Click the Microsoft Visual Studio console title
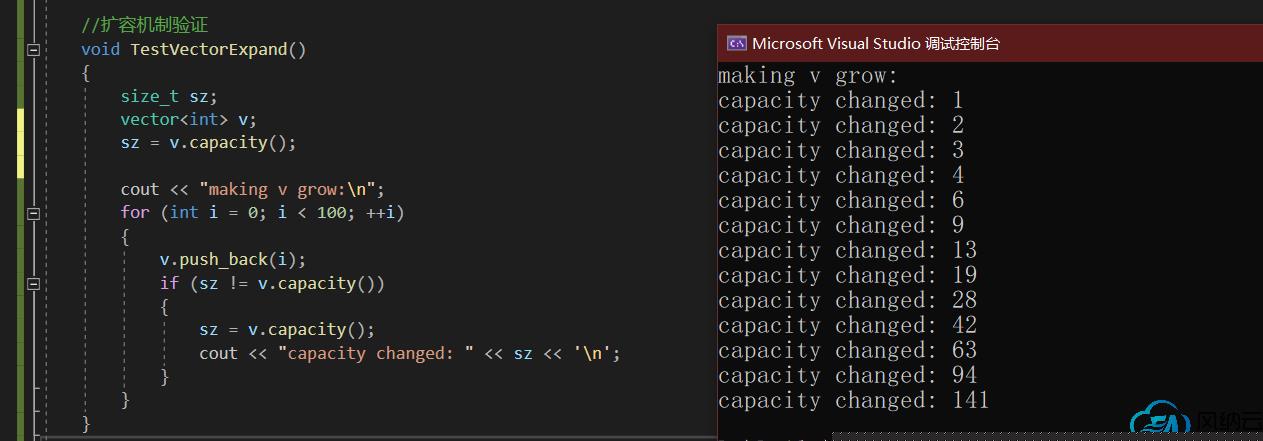Screen dimensions: 1263x441 (875, 43)
